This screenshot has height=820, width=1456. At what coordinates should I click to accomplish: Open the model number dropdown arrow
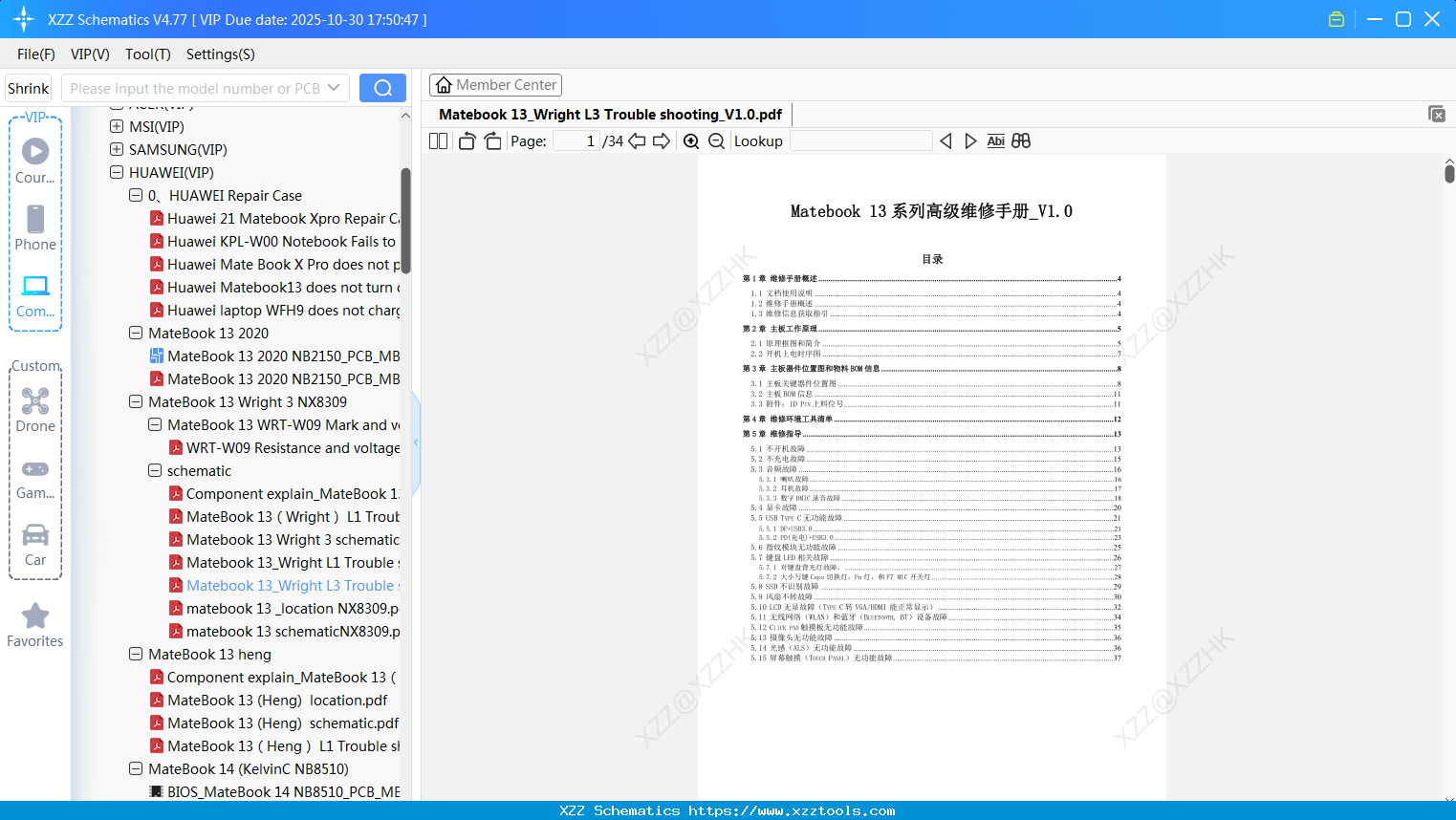click(x=334, y=88)
